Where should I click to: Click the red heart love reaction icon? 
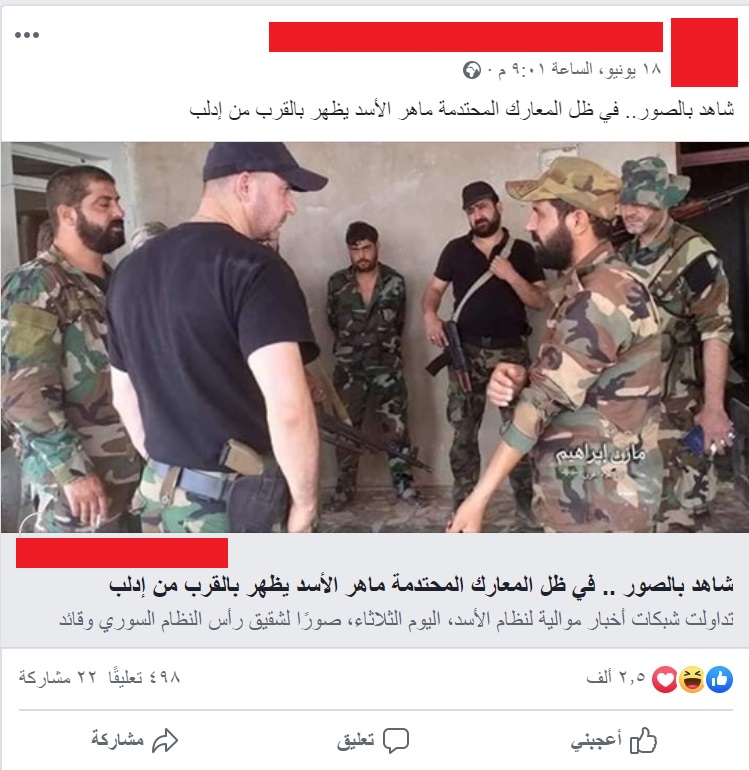pos(665,680)
